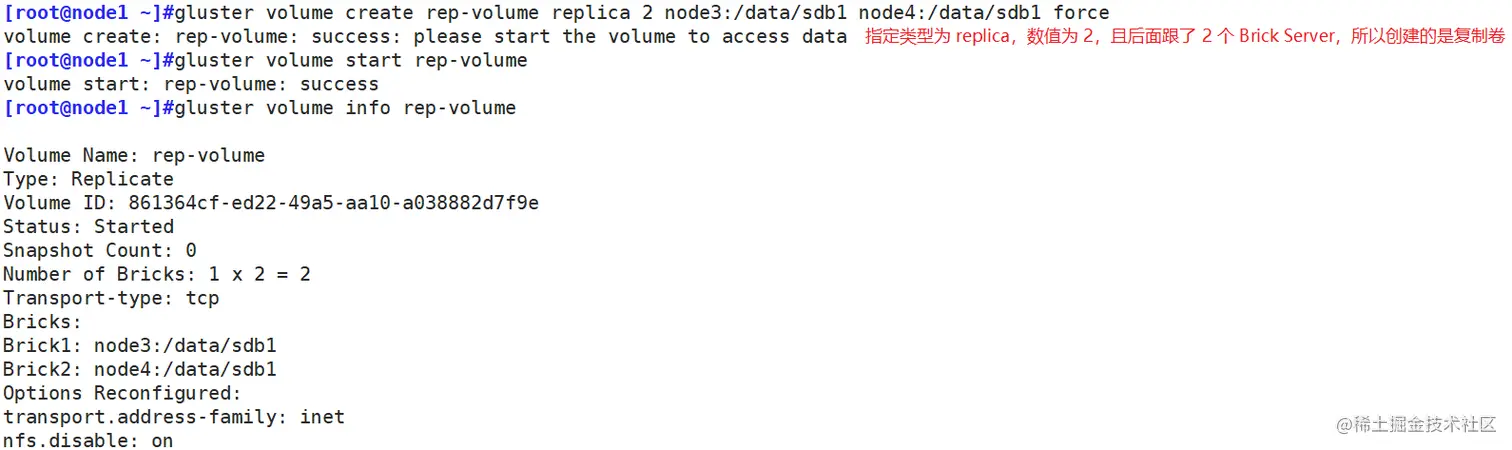
Task: Click the Volume ID value text
Action: (x=333, y=203)
